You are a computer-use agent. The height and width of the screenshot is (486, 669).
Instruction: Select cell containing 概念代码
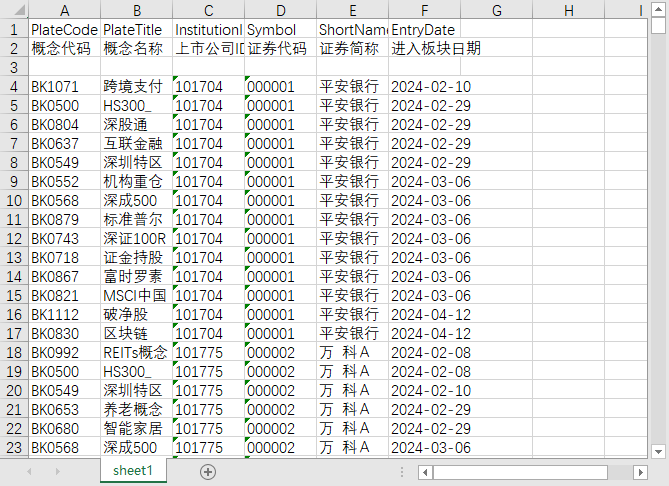(64, 48)
